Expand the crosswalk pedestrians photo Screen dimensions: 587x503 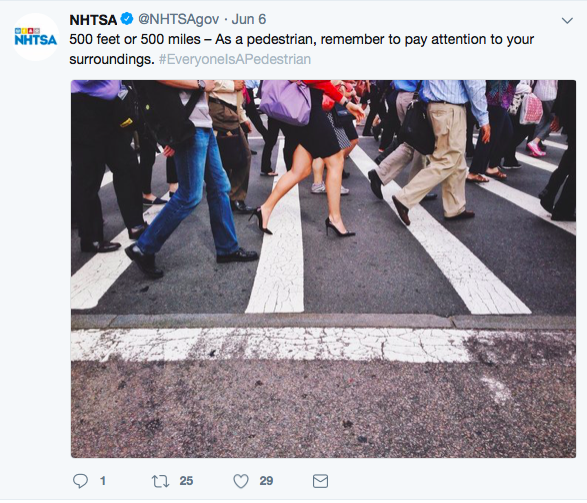[323, 269]
